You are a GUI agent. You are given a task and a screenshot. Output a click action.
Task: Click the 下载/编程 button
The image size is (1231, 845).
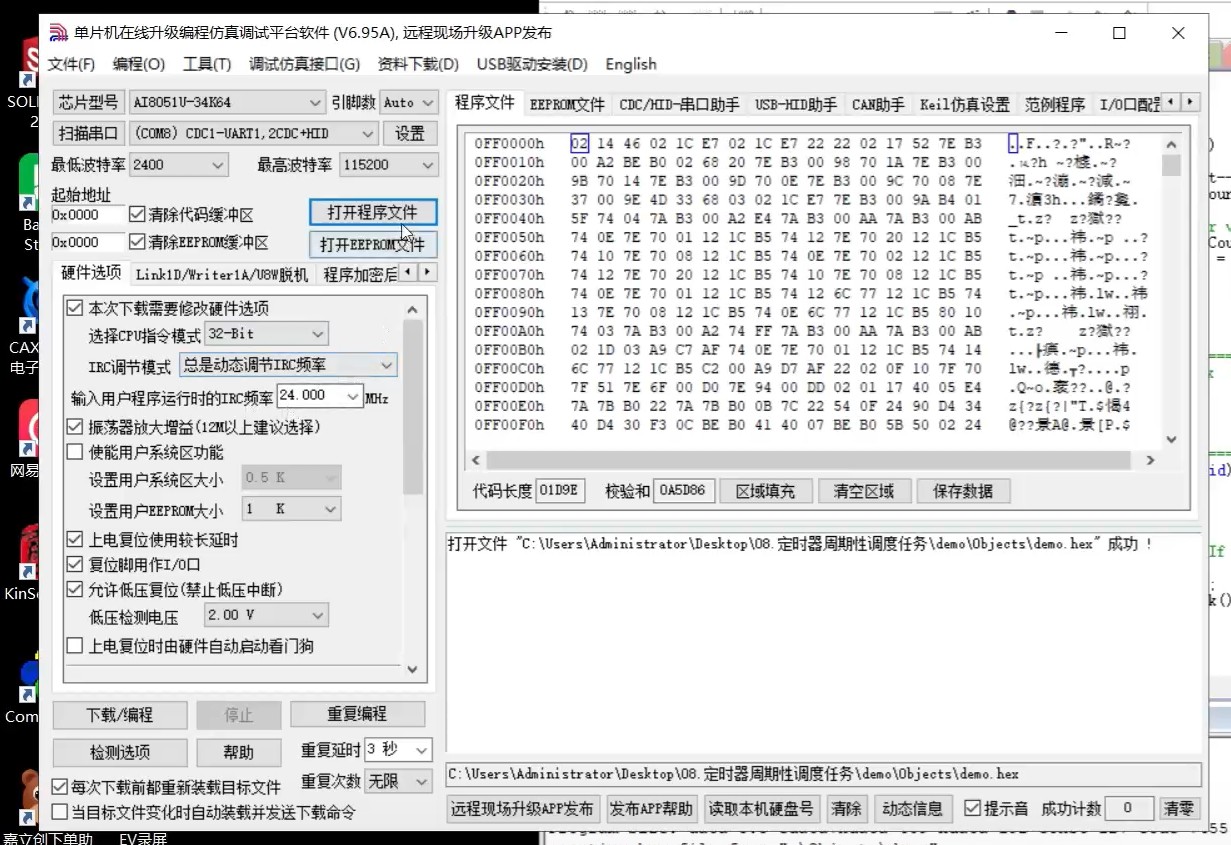[120, 715]
